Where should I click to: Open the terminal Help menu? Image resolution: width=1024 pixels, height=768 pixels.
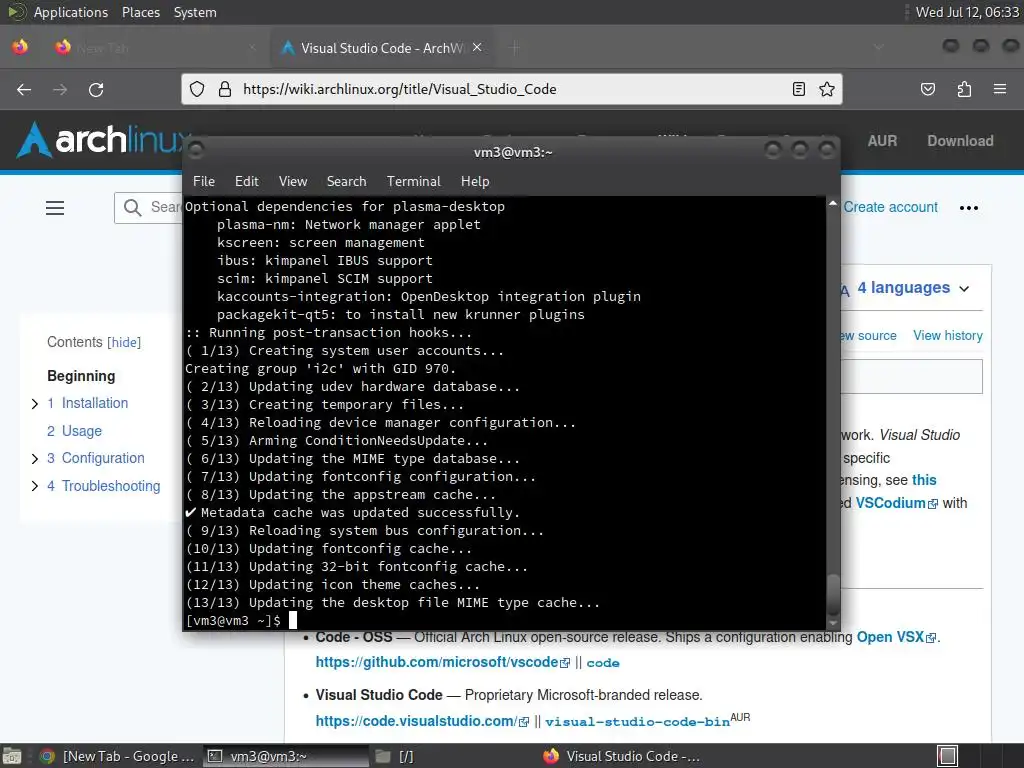[475, 182]
